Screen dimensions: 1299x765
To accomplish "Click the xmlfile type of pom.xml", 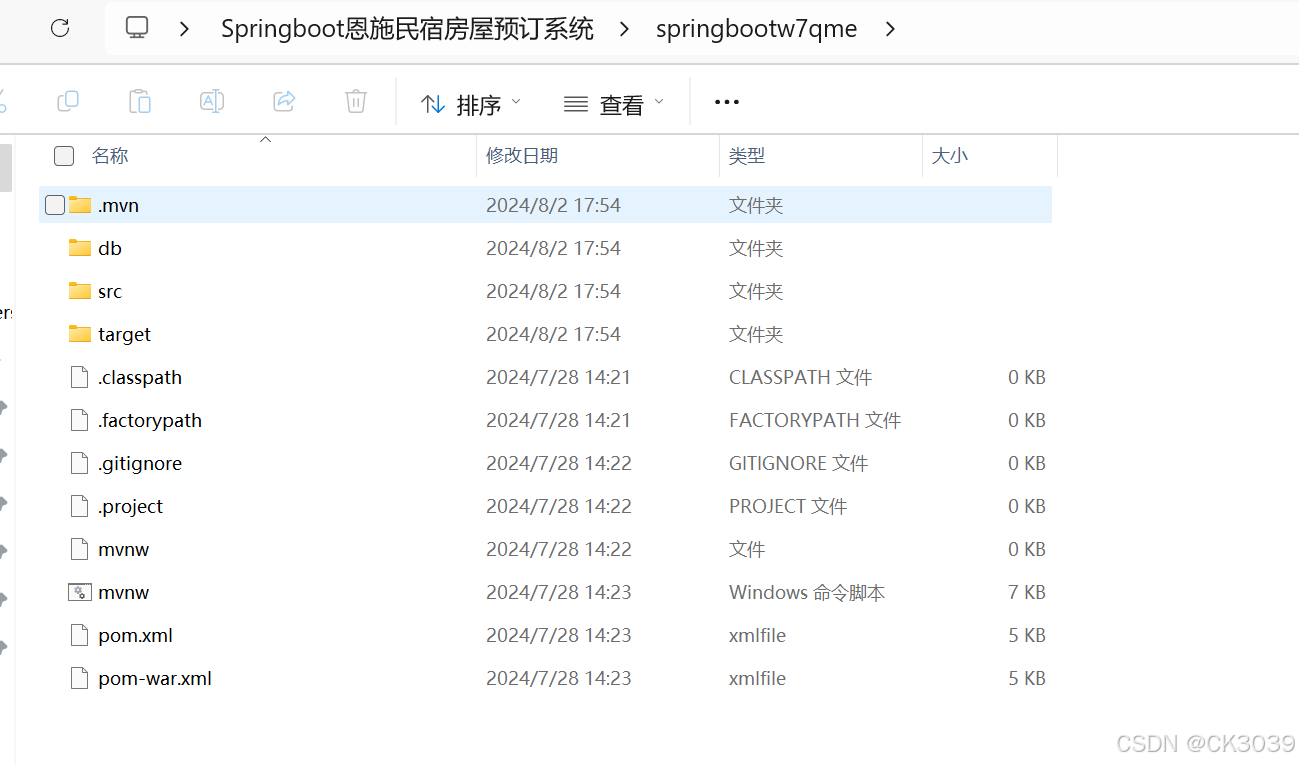I will point(757,635).
